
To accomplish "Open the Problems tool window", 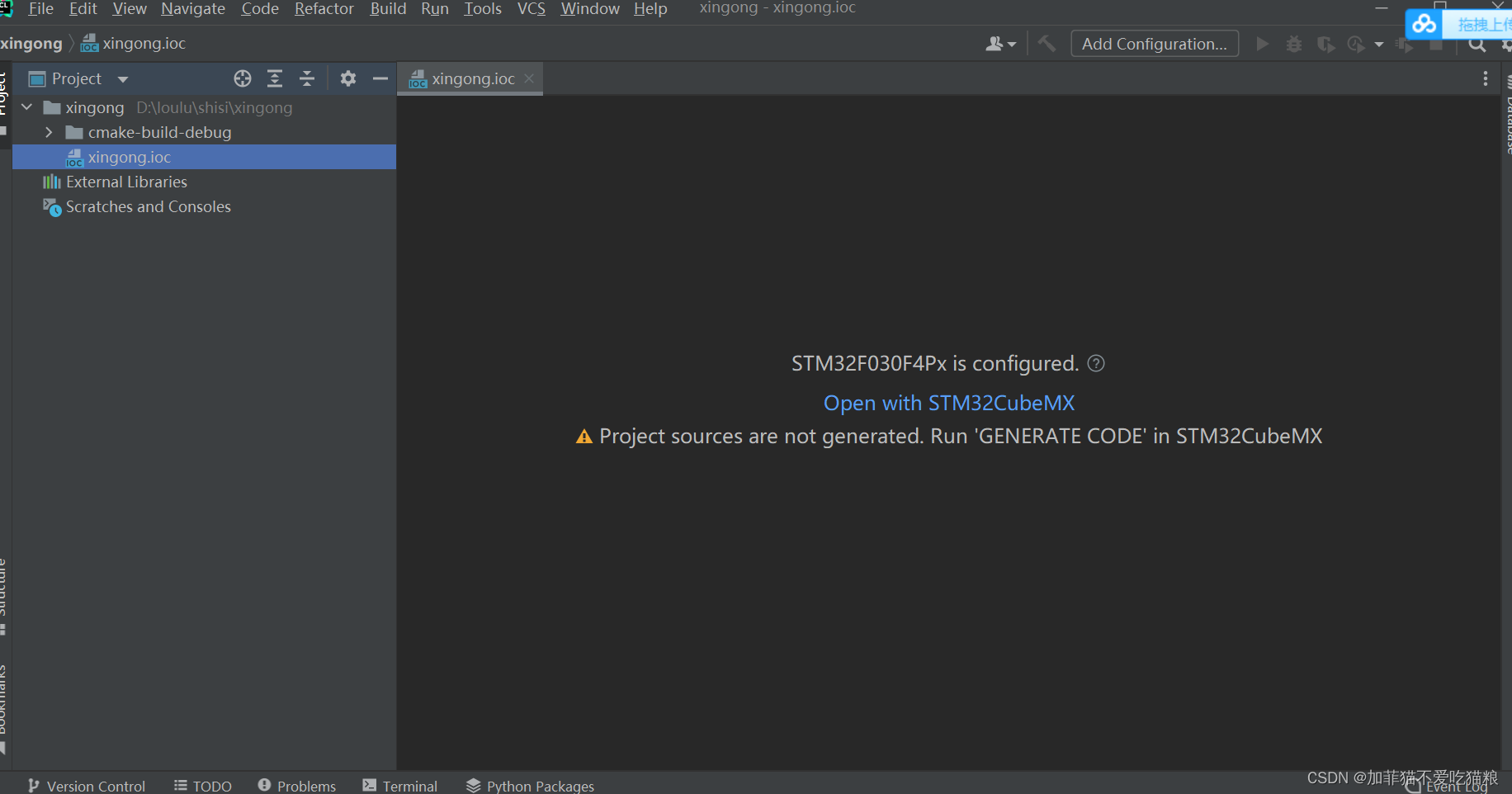I will [x=297, y=785].
